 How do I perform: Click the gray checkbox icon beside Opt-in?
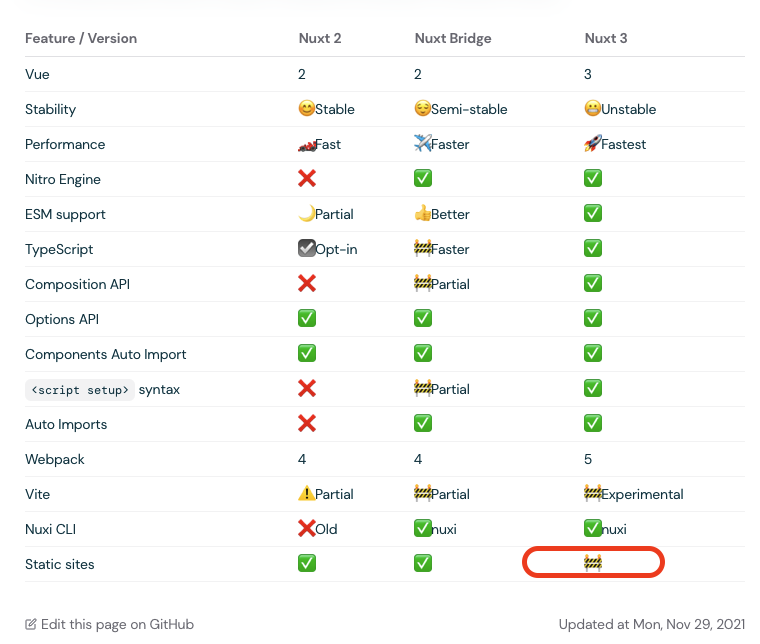pyautogui.click(x=307, y=249)
